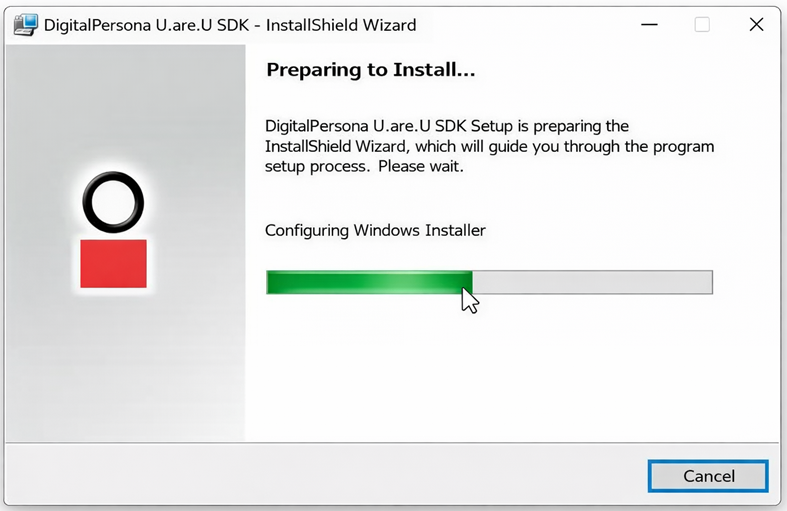The image size is (787, 511).
Task: Click "InstallShield Wizard" in the window title
Action: point(340,25)
